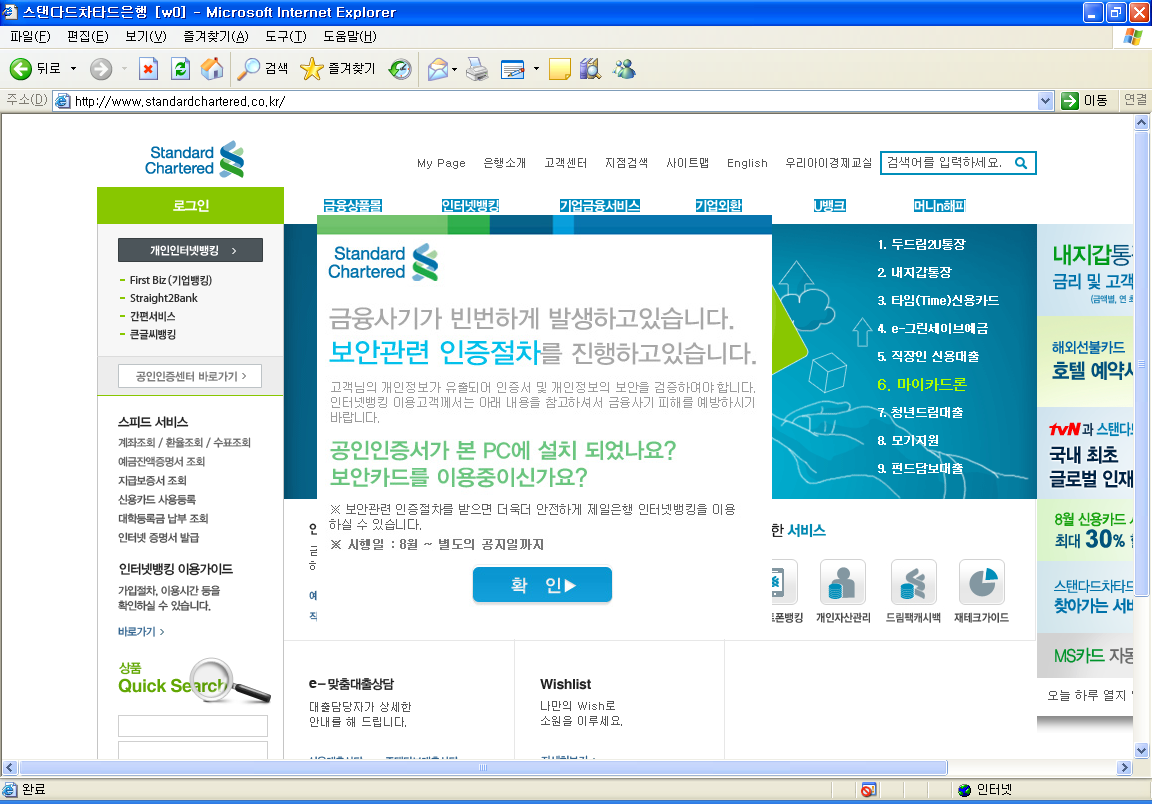Open the 편집(E) menu
Image resolution: width=1152 pixels, height=804 pixels.
tap(87, 36)
